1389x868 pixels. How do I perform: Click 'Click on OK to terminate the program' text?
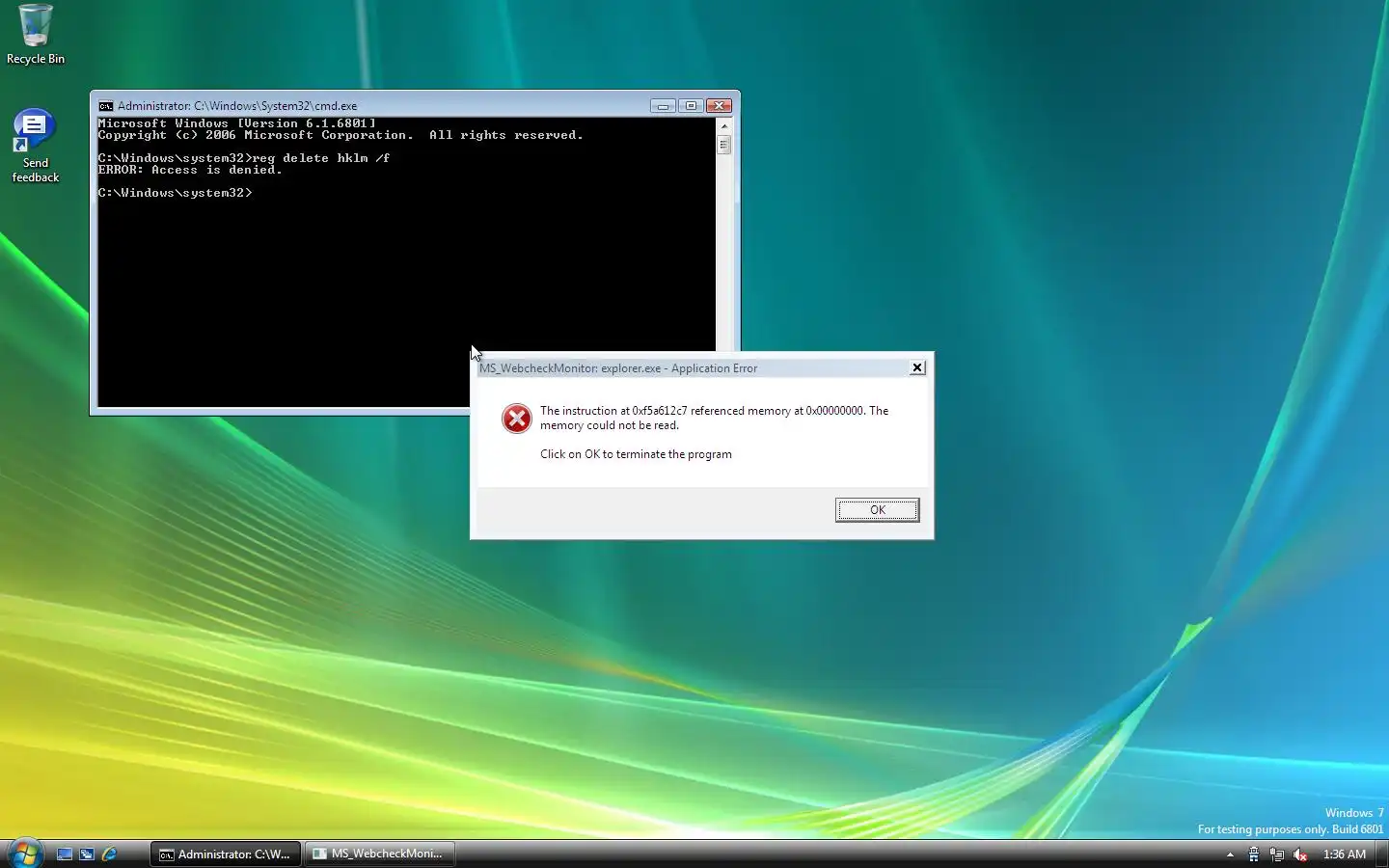pyautogui.click(x=636, y=454)
